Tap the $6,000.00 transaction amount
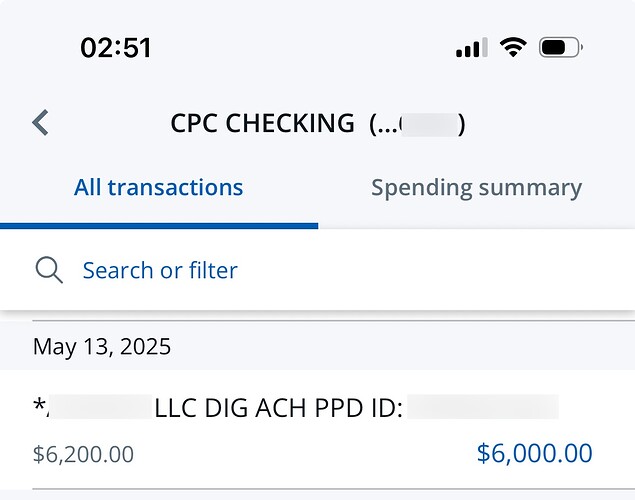 pyautogui.click(x=535, y=453)
